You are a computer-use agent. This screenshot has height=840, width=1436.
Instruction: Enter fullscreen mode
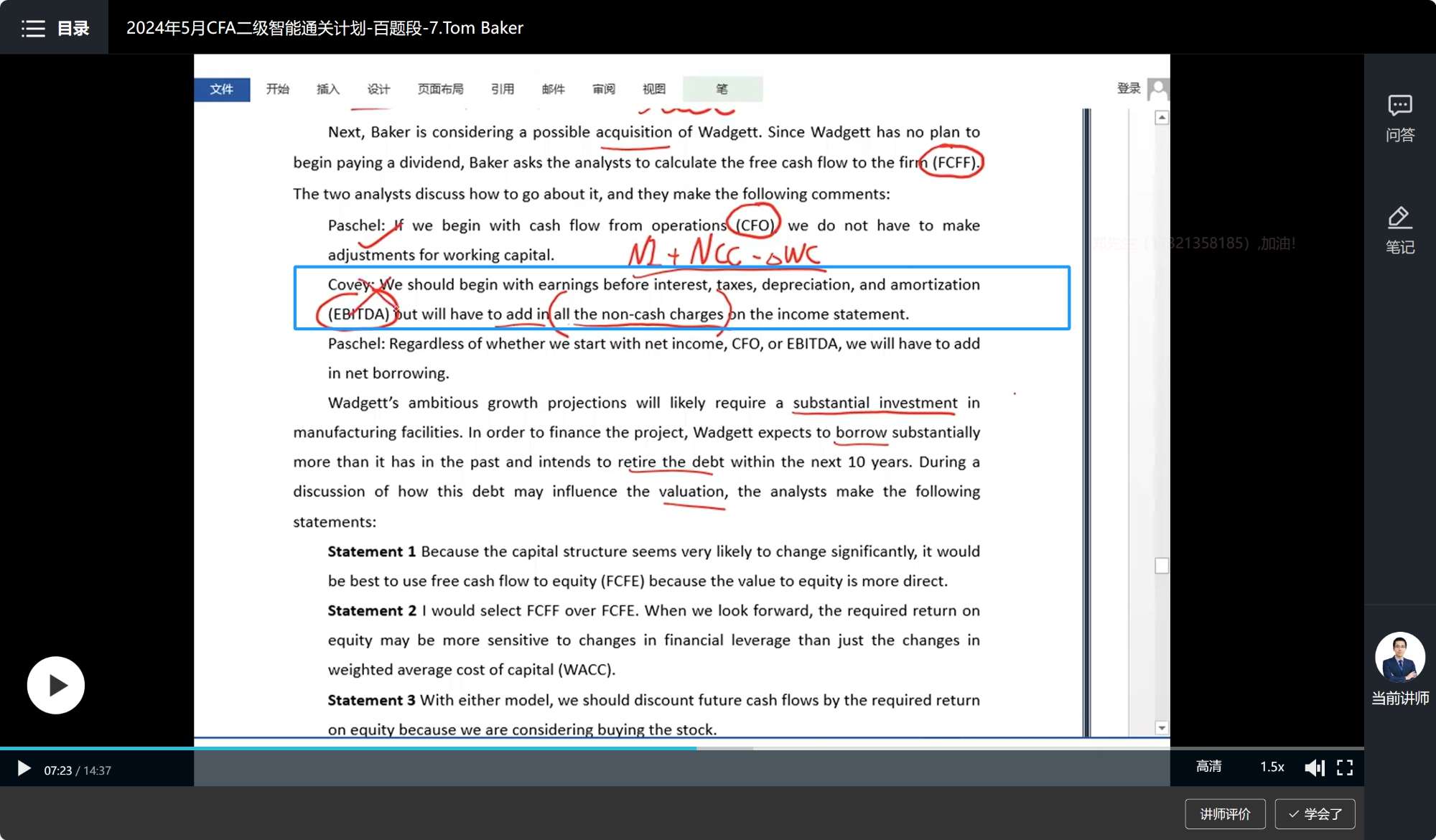(1345, 767)
